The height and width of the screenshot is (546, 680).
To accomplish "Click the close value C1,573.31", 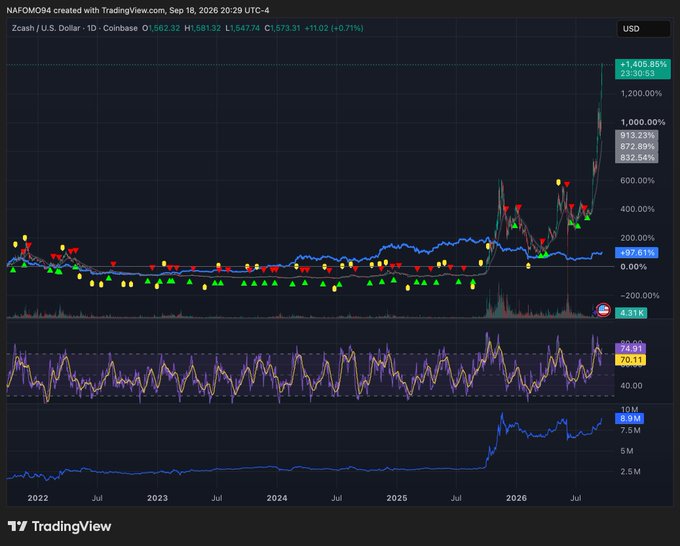I will pos(282,28).
